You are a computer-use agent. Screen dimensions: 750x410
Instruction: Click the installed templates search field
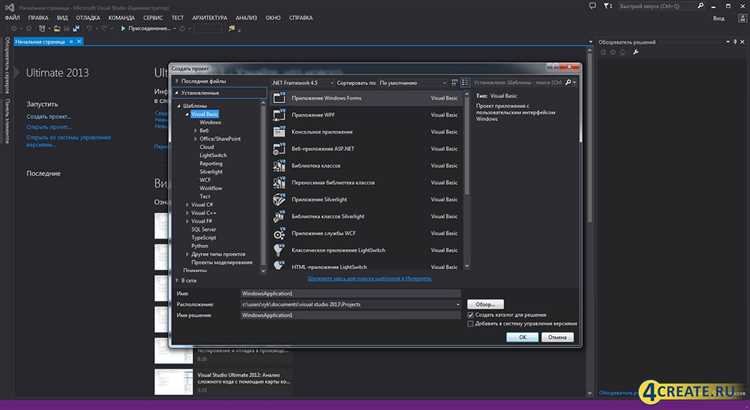click(519, 83)
